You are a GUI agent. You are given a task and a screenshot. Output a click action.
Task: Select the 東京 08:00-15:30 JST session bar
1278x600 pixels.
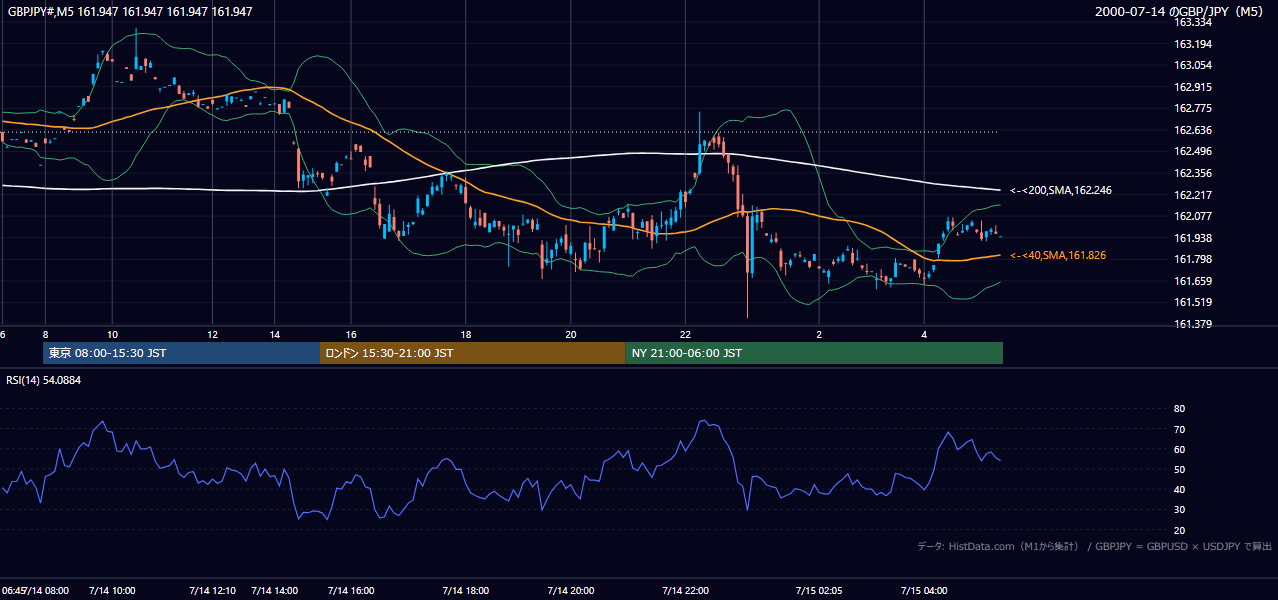click(x=181, y=353)
